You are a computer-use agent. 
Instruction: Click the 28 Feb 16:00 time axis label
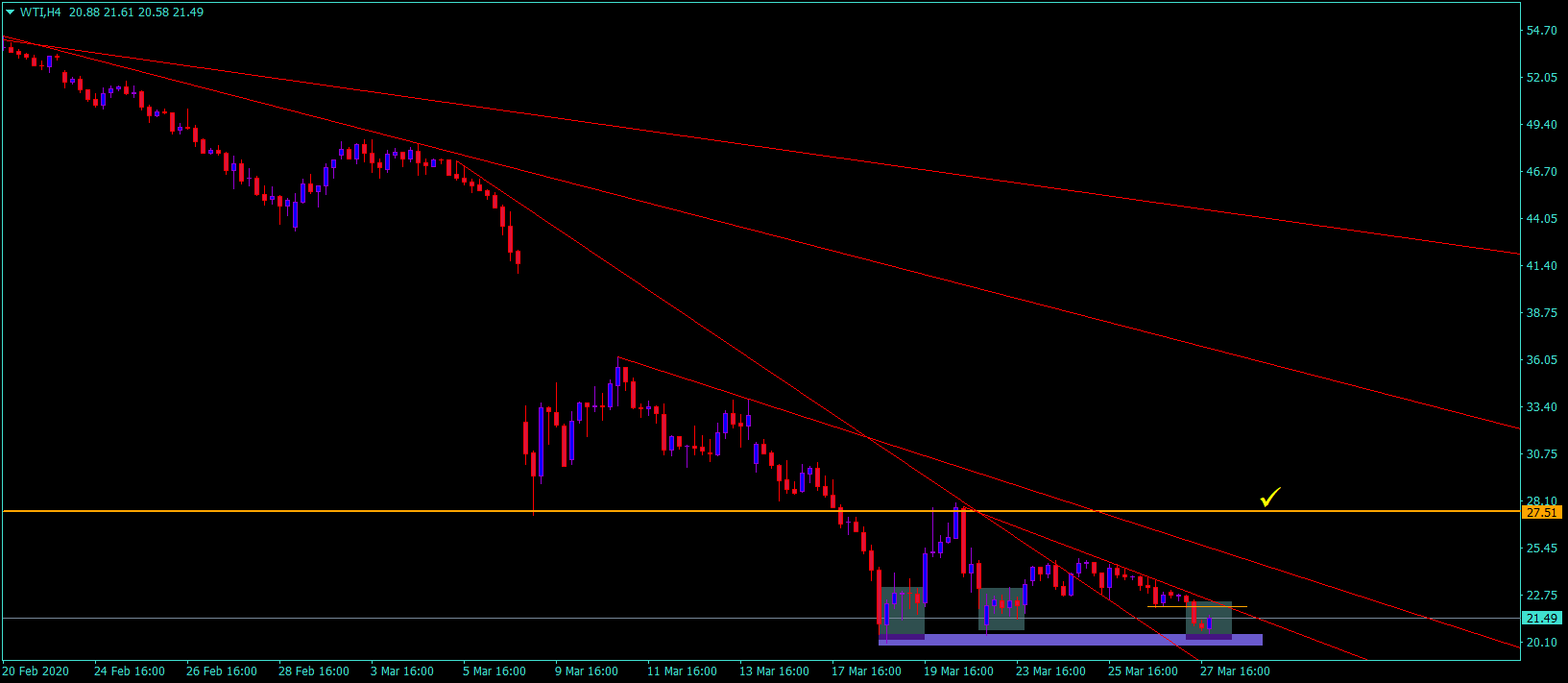[314, 671]
